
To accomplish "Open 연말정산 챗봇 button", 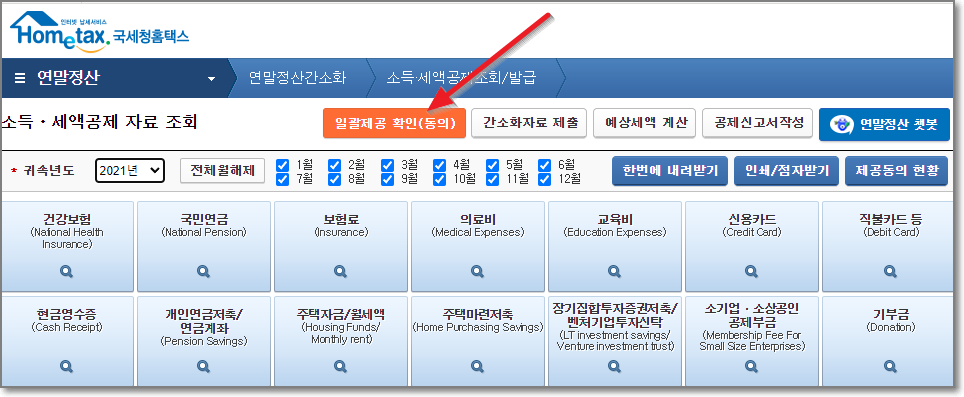I will pos(884,124).
